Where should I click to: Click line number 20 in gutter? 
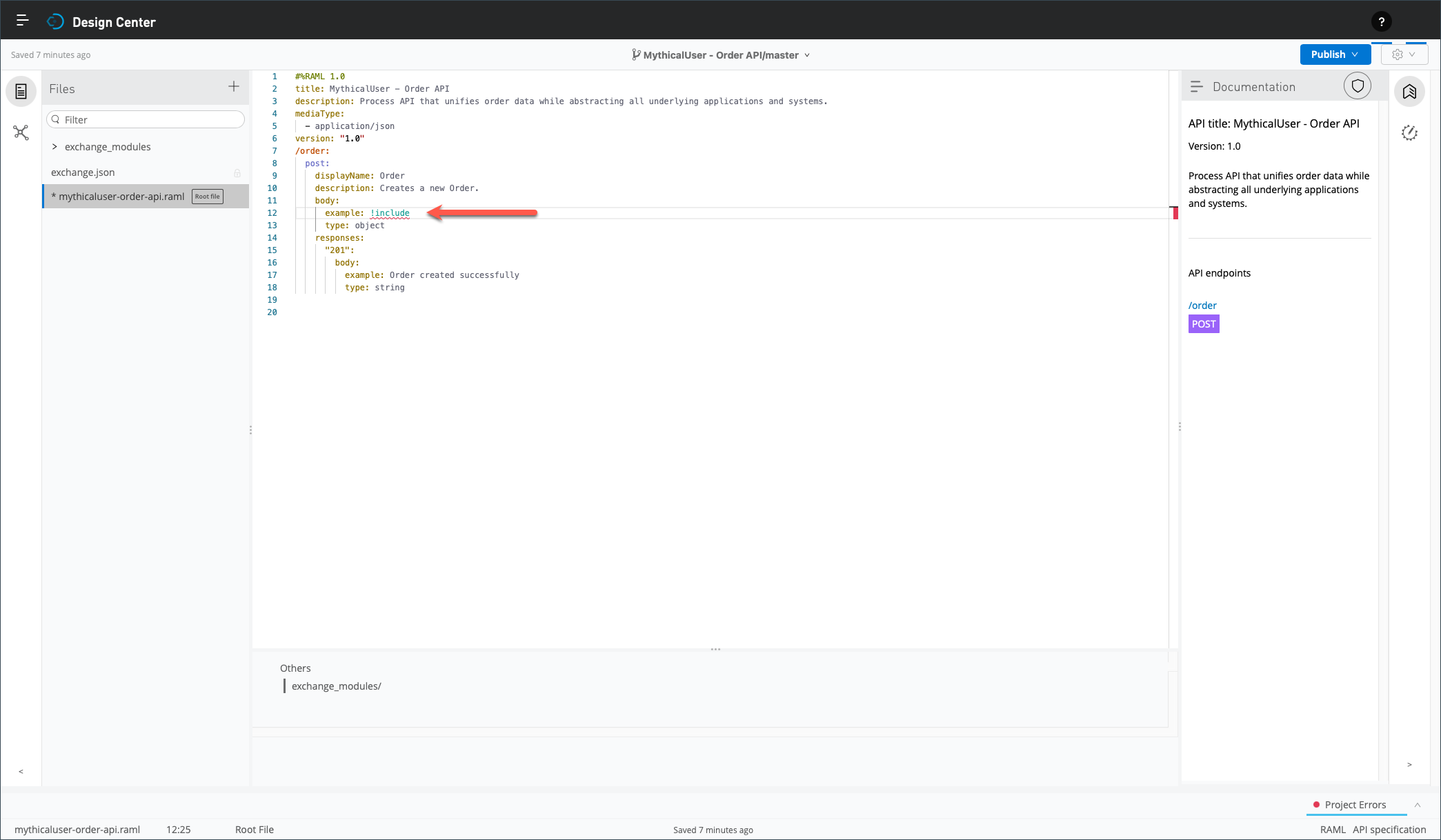click(x=272, y=312)
